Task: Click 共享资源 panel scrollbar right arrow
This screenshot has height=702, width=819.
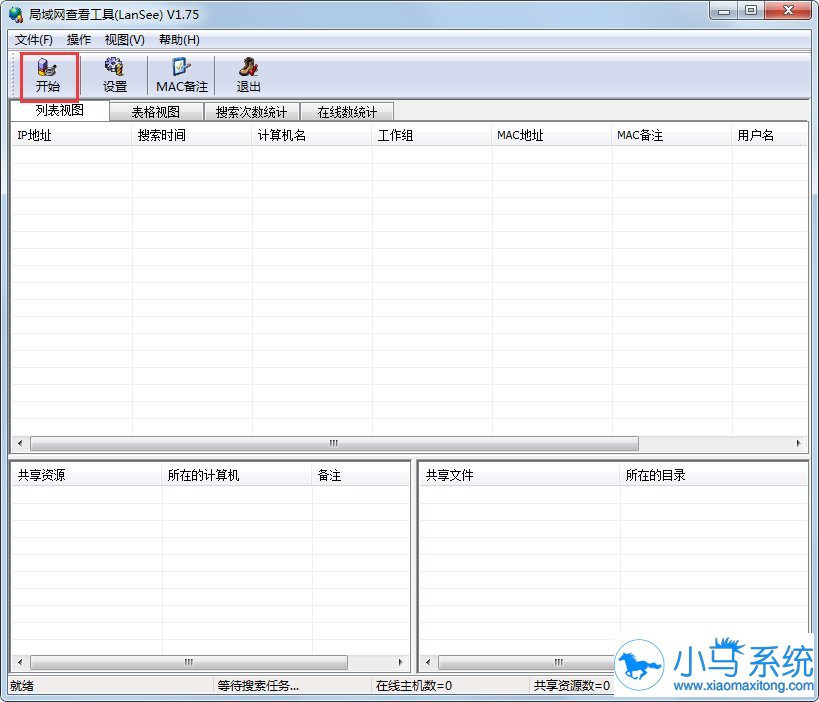Action: (400, 662)
